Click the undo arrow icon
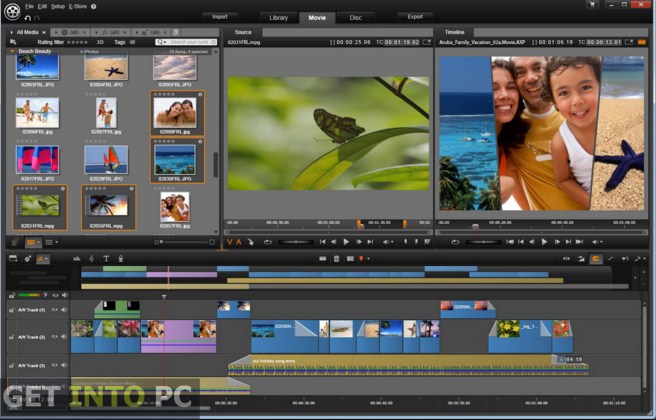Viewport: 656px width, 420px height. coord(28,18)
